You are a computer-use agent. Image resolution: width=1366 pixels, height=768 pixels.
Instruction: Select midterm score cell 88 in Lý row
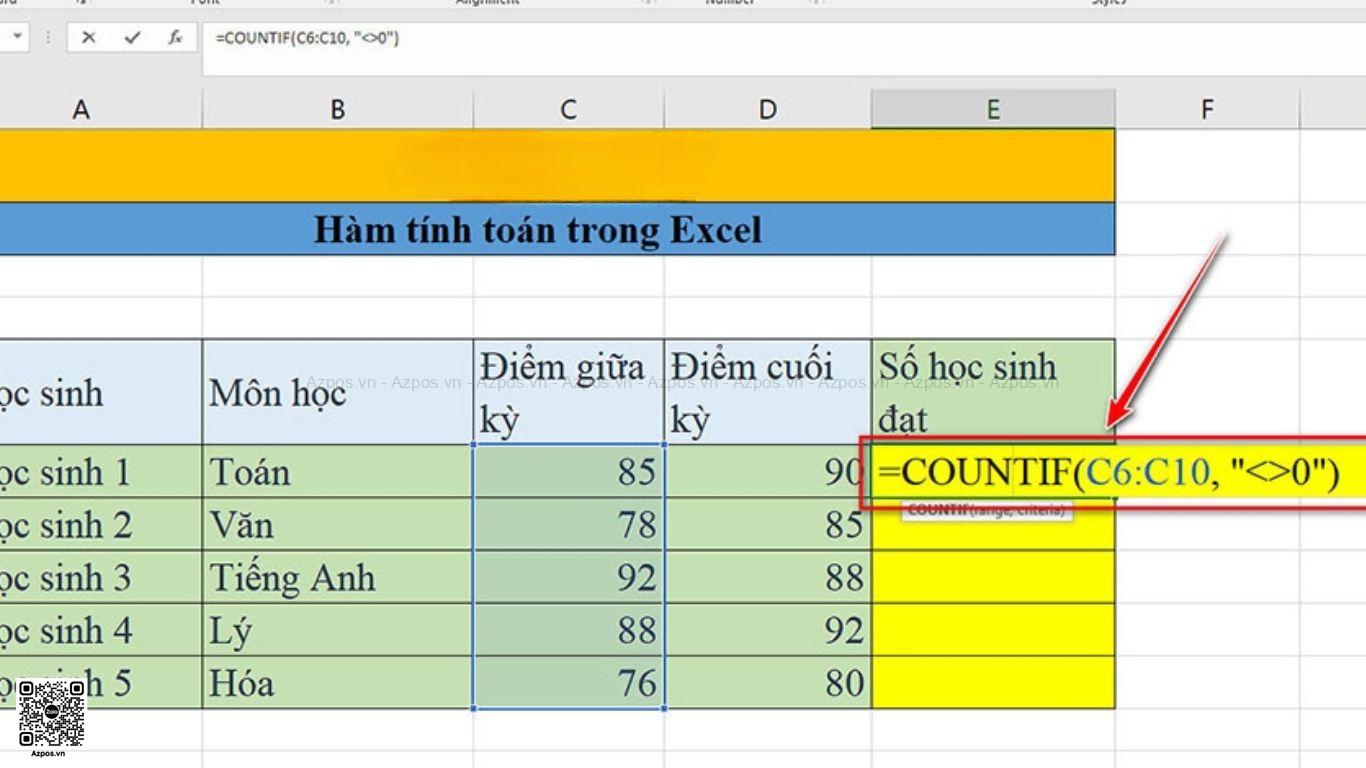click(568, 630)
